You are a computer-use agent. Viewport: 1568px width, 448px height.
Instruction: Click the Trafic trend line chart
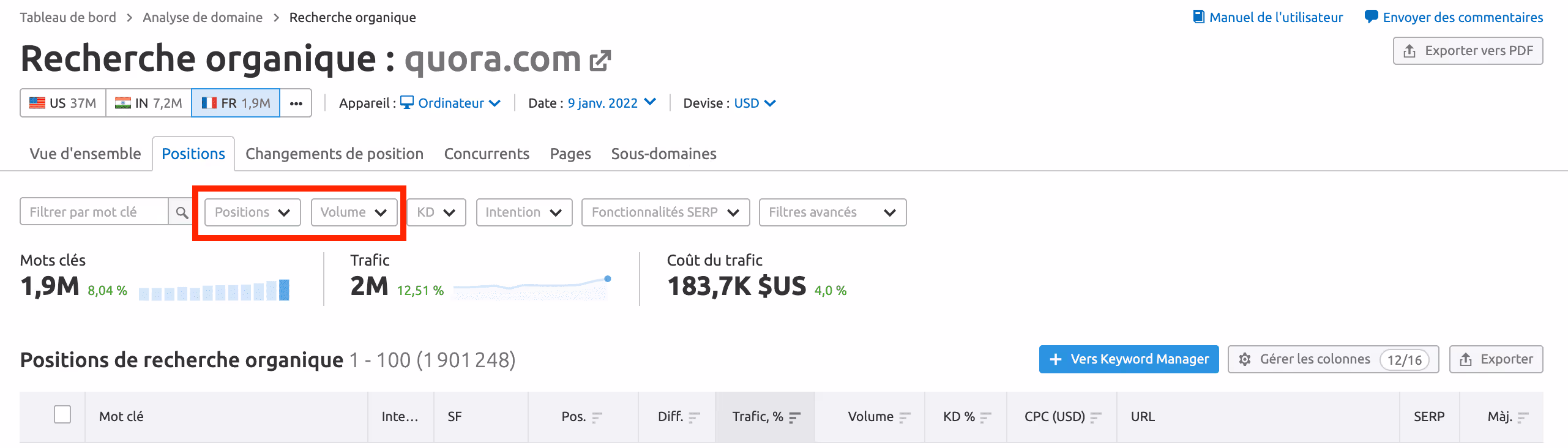(x=532, y=287)
